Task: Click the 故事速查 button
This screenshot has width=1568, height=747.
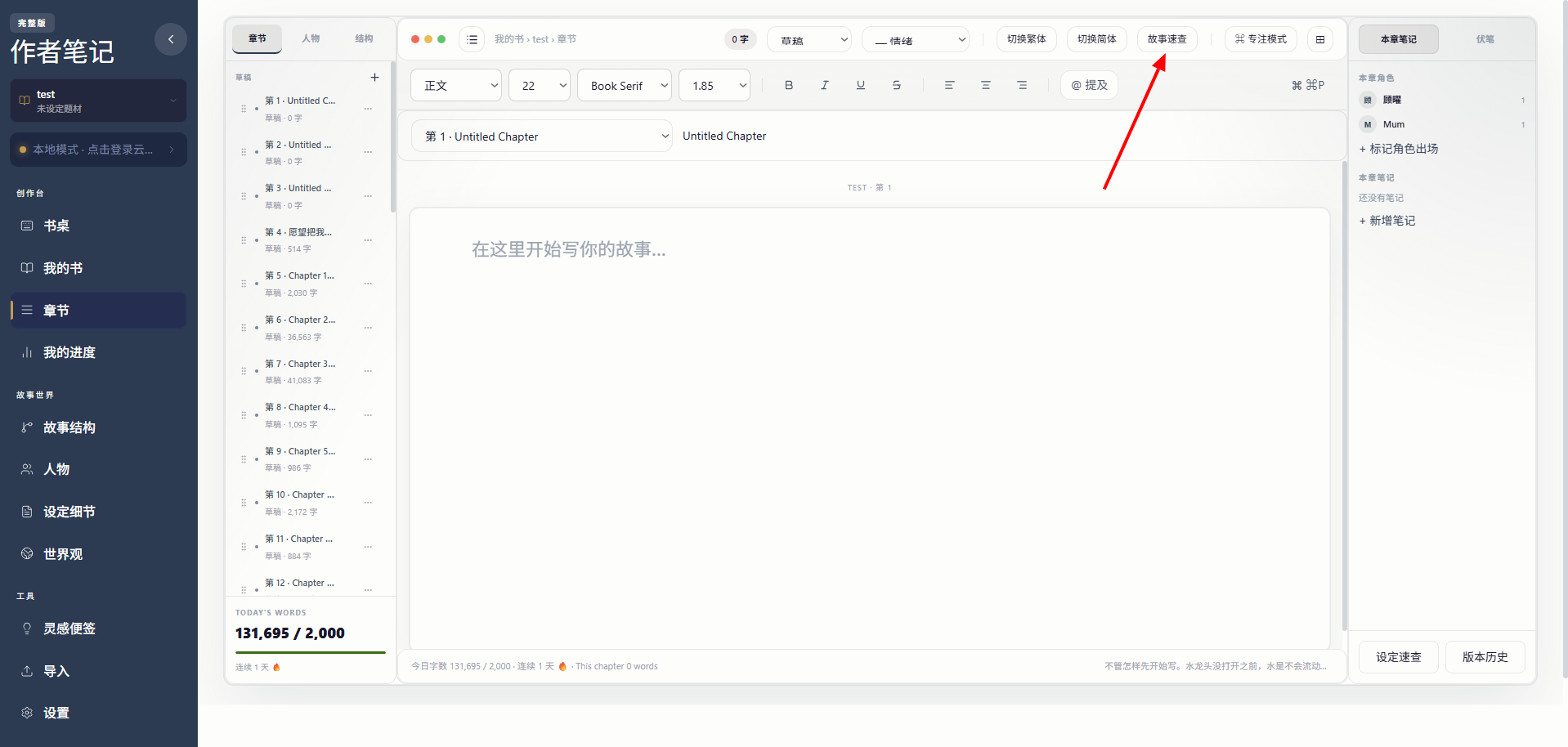Action: tap(1167, 39)
